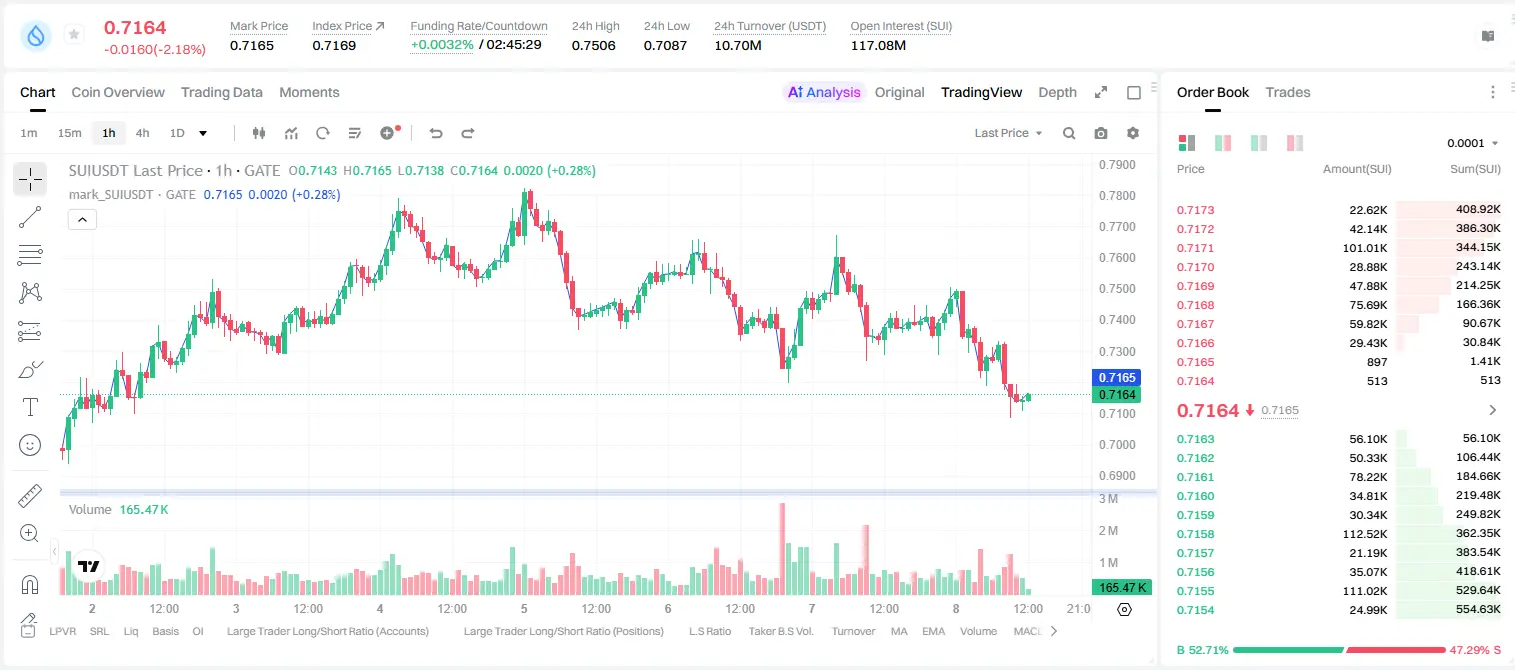Select the Text annotation tool
Viewport: 1515px width, 670px height.
[x=30, y=407]
